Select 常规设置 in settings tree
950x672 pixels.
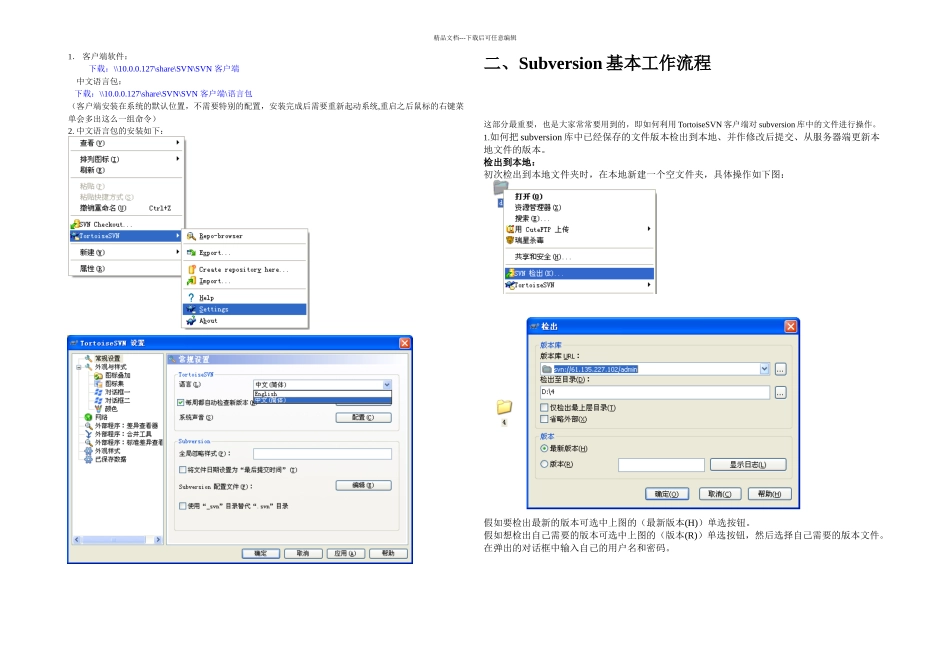[x=107, y=359]
